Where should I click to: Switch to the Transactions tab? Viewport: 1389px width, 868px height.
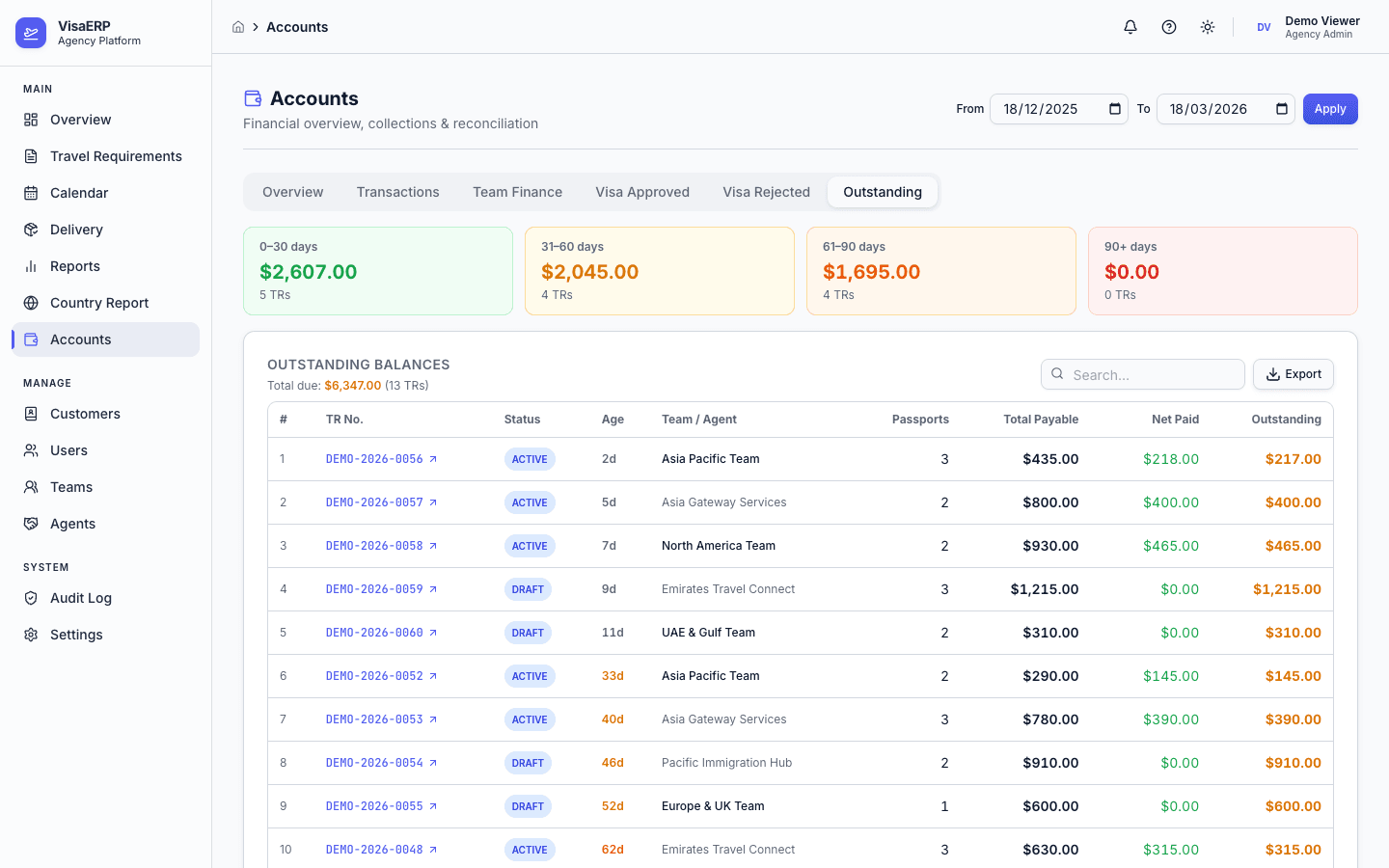(397, 192)
